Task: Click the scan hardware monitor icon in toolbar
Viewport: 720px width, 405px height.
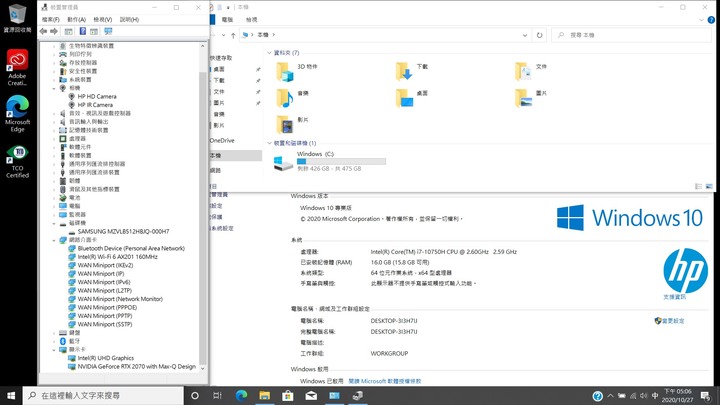Action: pos(108,31)
